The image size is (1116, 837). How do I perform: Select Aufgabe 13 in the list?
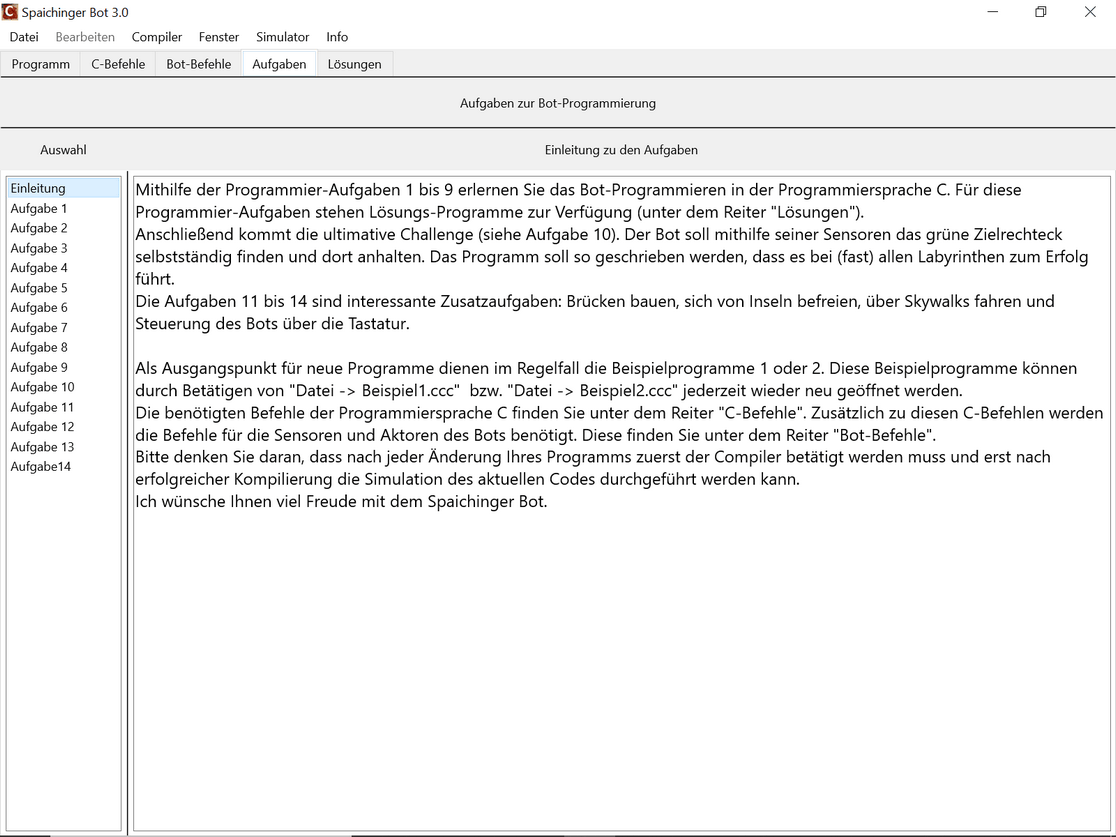64,447
